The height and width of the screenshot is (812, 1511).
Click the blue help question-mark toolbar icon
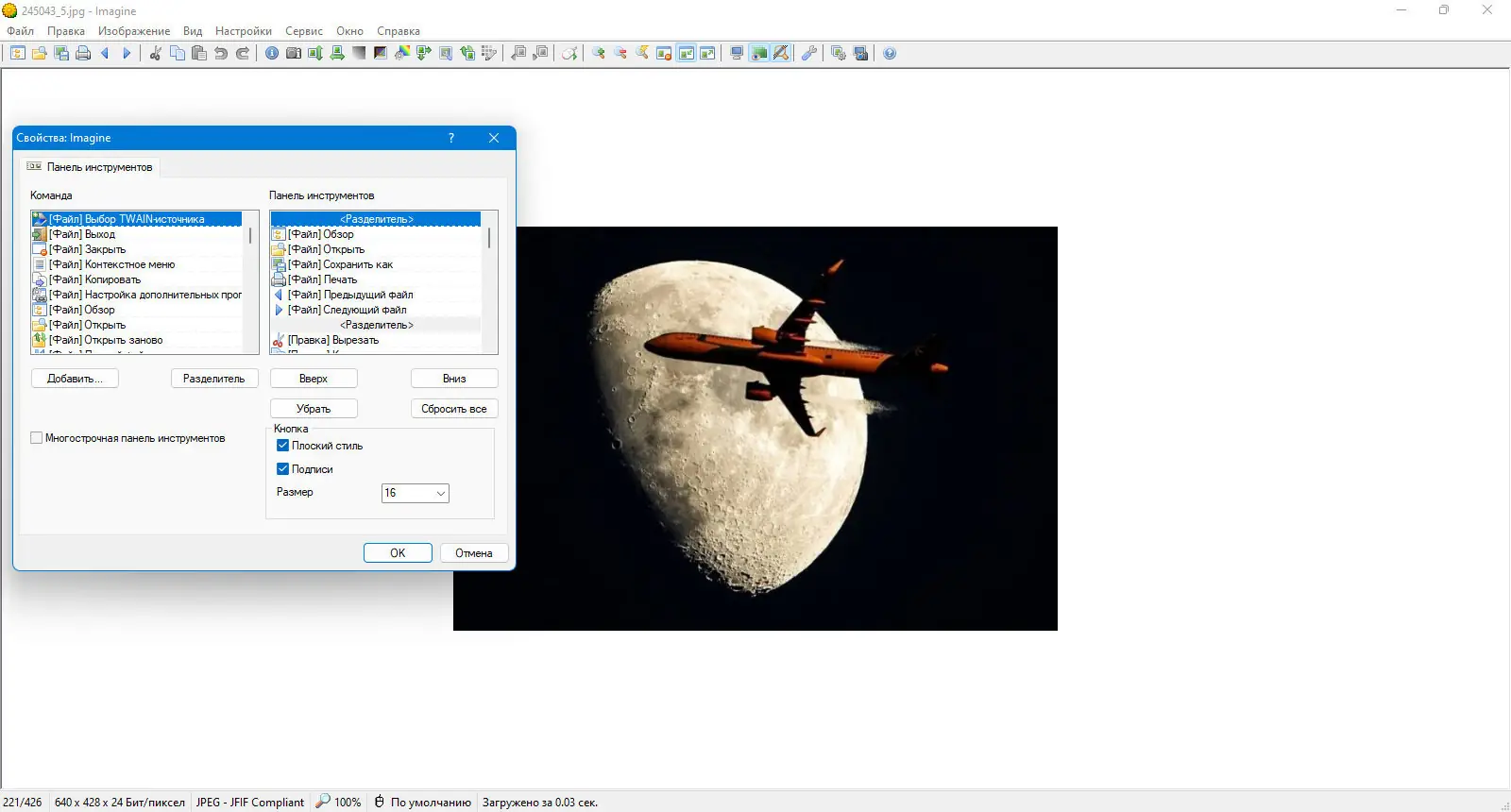click(890, 54)
